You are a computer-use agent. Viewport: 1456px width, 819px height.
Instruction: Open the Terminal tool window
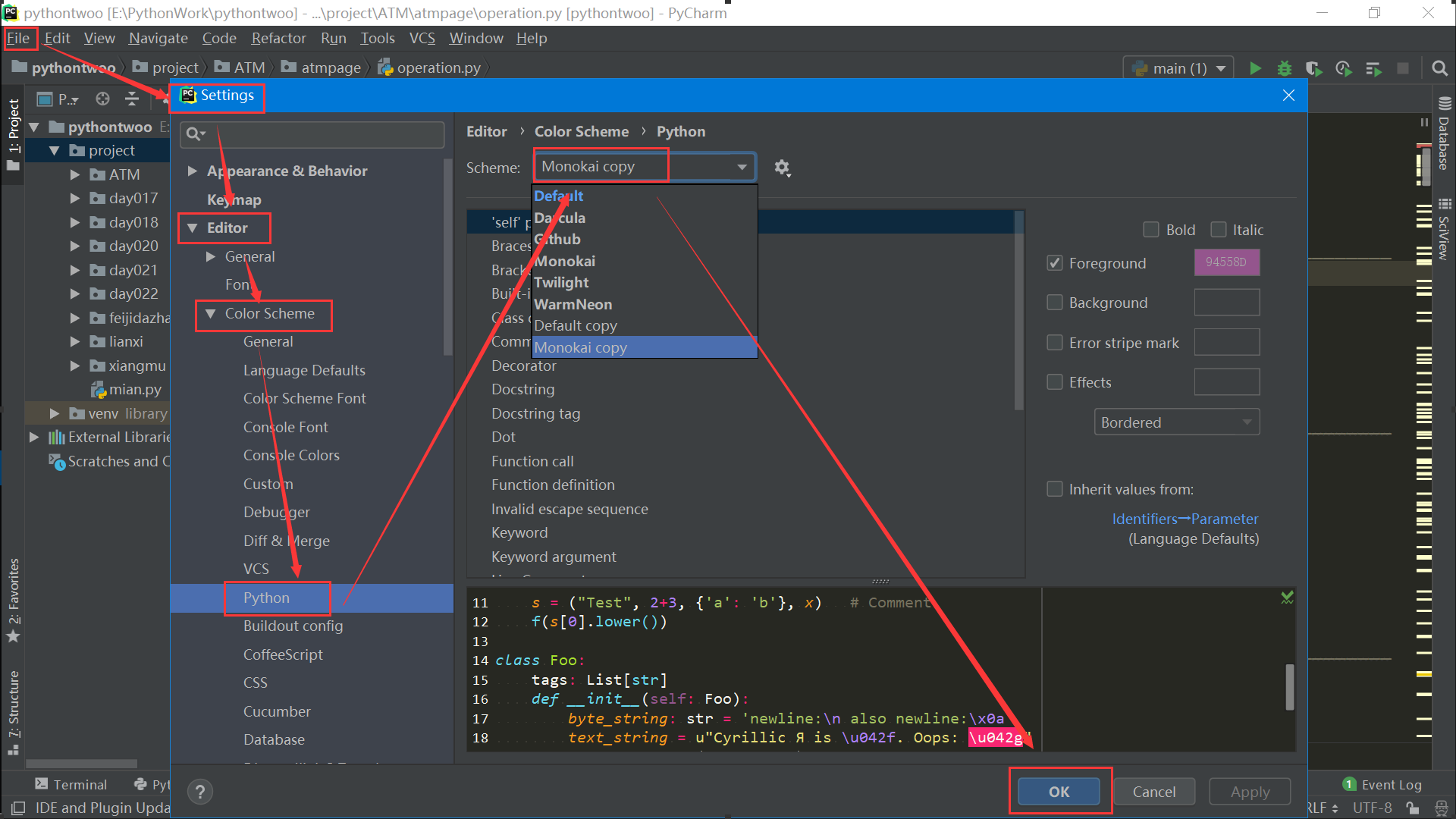71,784
